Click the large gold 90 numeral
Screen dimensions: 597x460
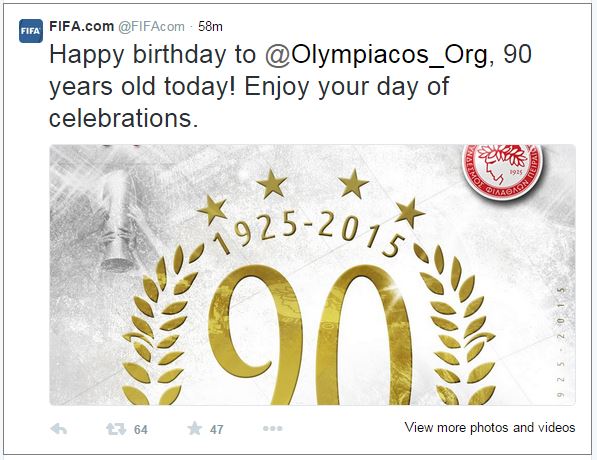coord(310,335)
